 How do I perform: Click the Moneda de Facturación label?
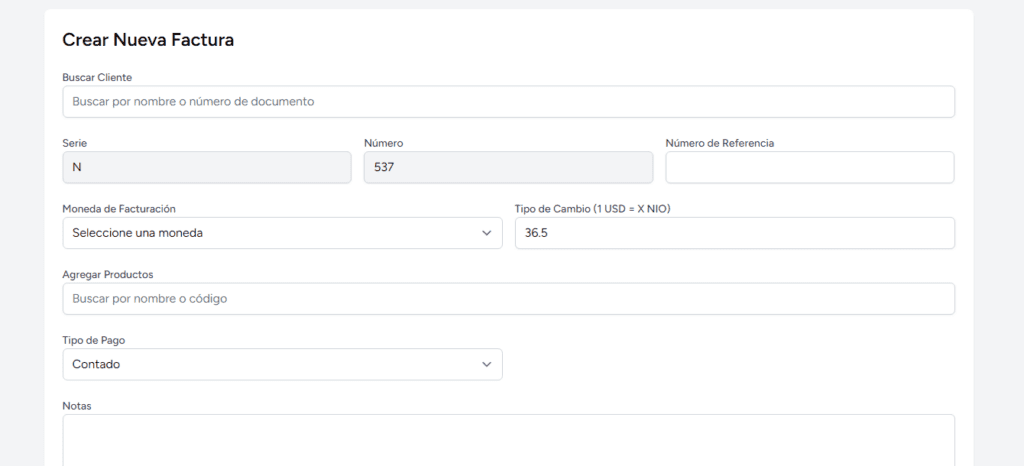click(x=119, y=209)
